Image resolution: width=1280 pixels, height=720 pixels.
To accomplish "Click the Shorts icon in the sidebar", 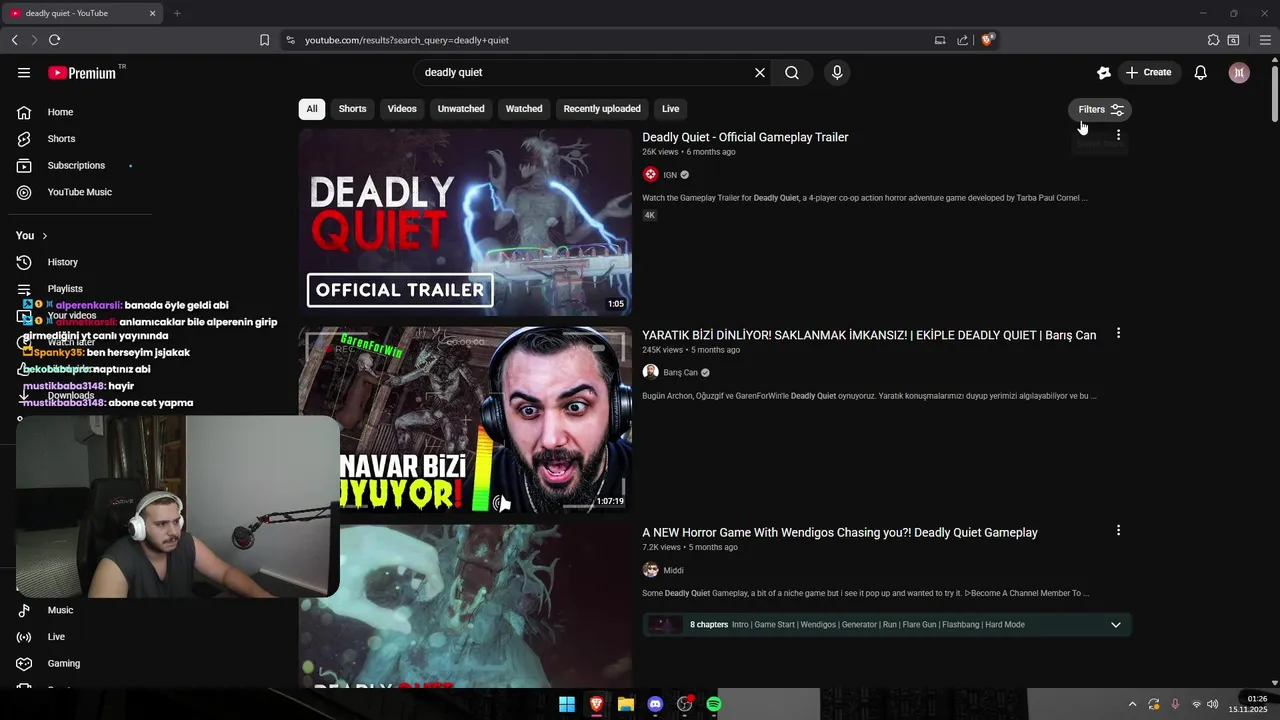I will click(x=24, y=139).
